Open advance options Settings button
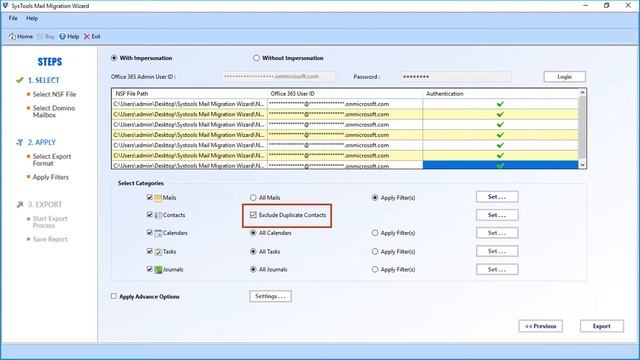640x360 pixels. [270, 296]
